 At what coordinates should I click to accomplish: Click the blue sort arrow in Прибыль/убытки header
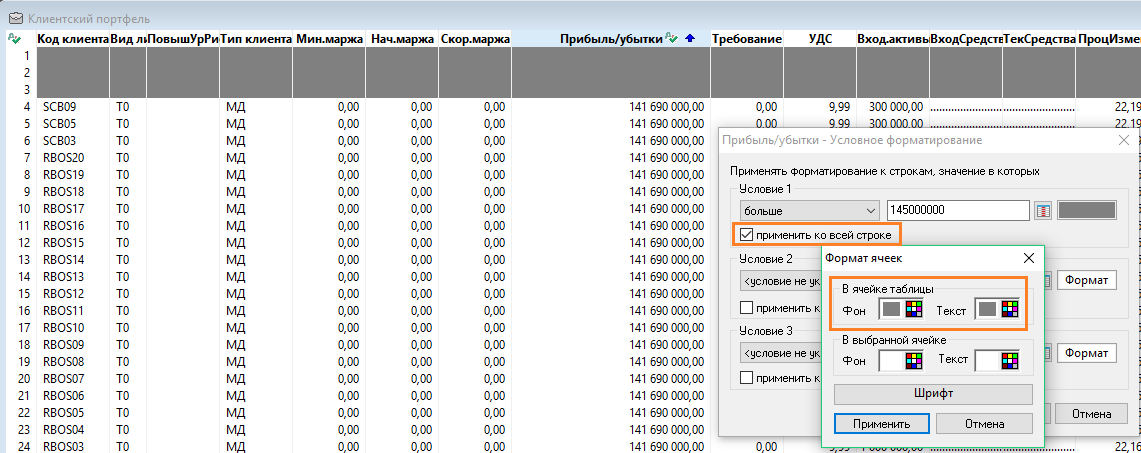coord(690,39)
